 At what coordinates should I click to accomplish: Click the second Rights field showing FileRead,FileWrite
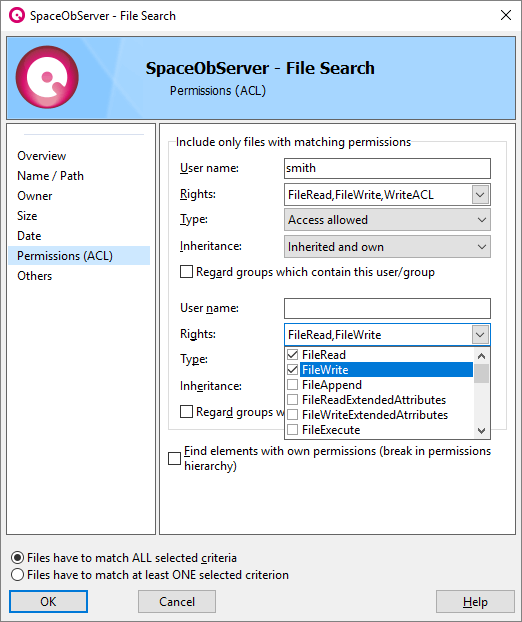pos(378,335)
